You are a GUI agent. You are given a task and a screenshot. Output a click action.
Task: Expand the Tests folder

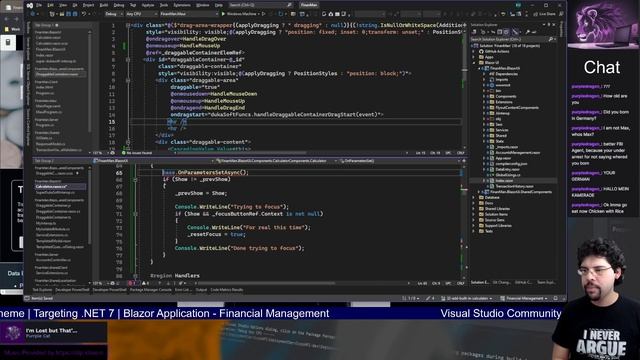[474, 231]
